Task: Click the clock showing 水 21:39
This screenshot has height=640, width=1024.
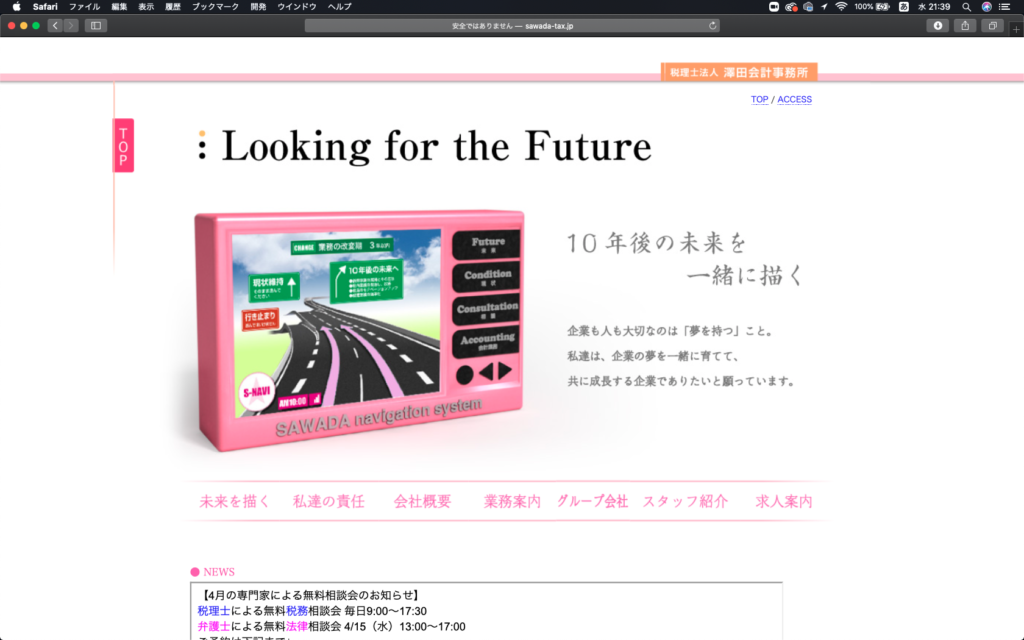Action: pyautogui.click(x=934, y=7)
